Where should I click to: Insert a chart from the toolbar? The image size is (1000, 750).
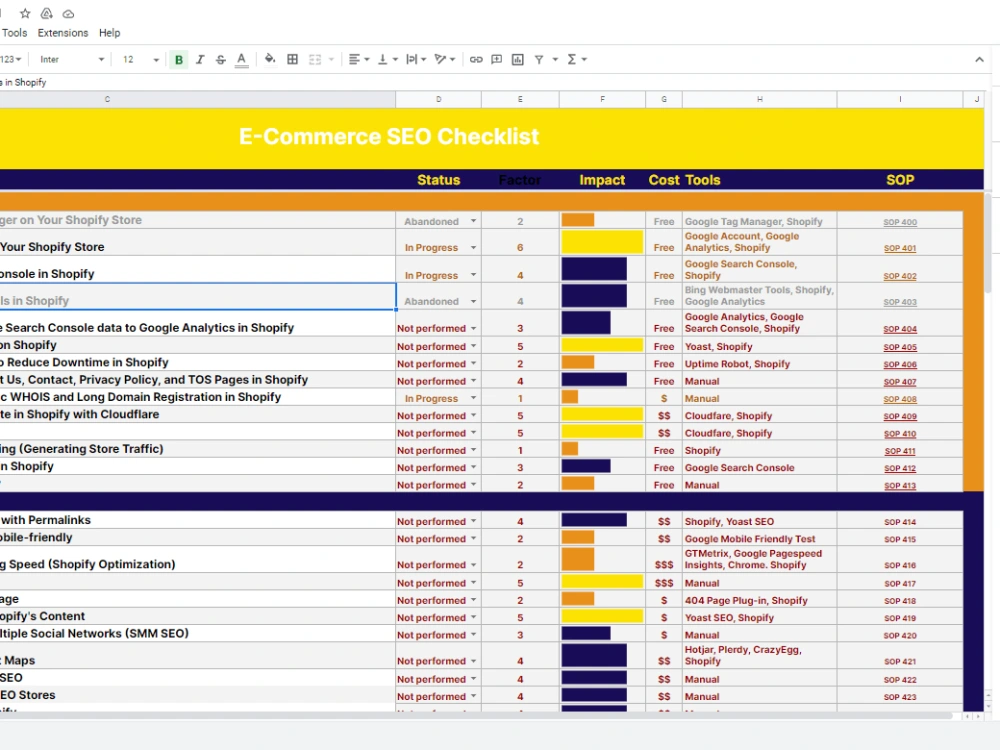517,59
